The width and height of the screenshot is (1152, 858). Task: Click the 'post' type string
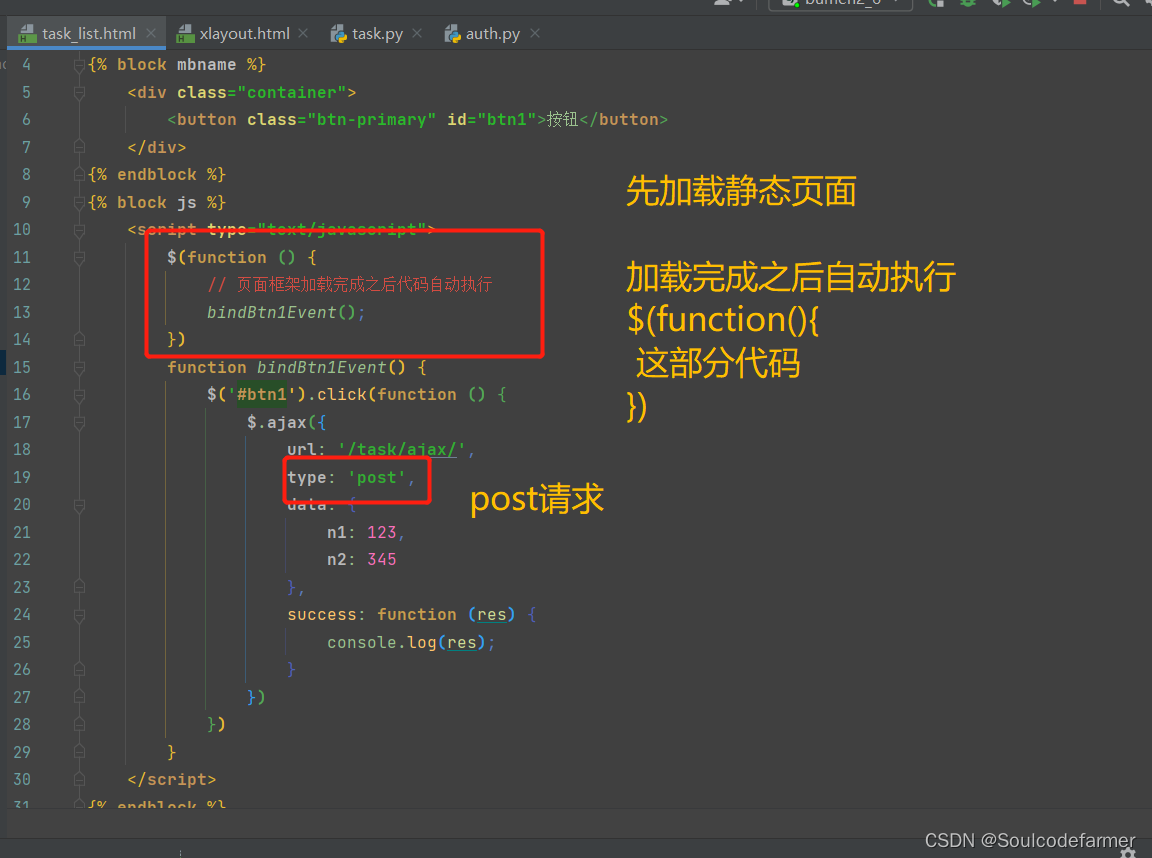[376, 477]
